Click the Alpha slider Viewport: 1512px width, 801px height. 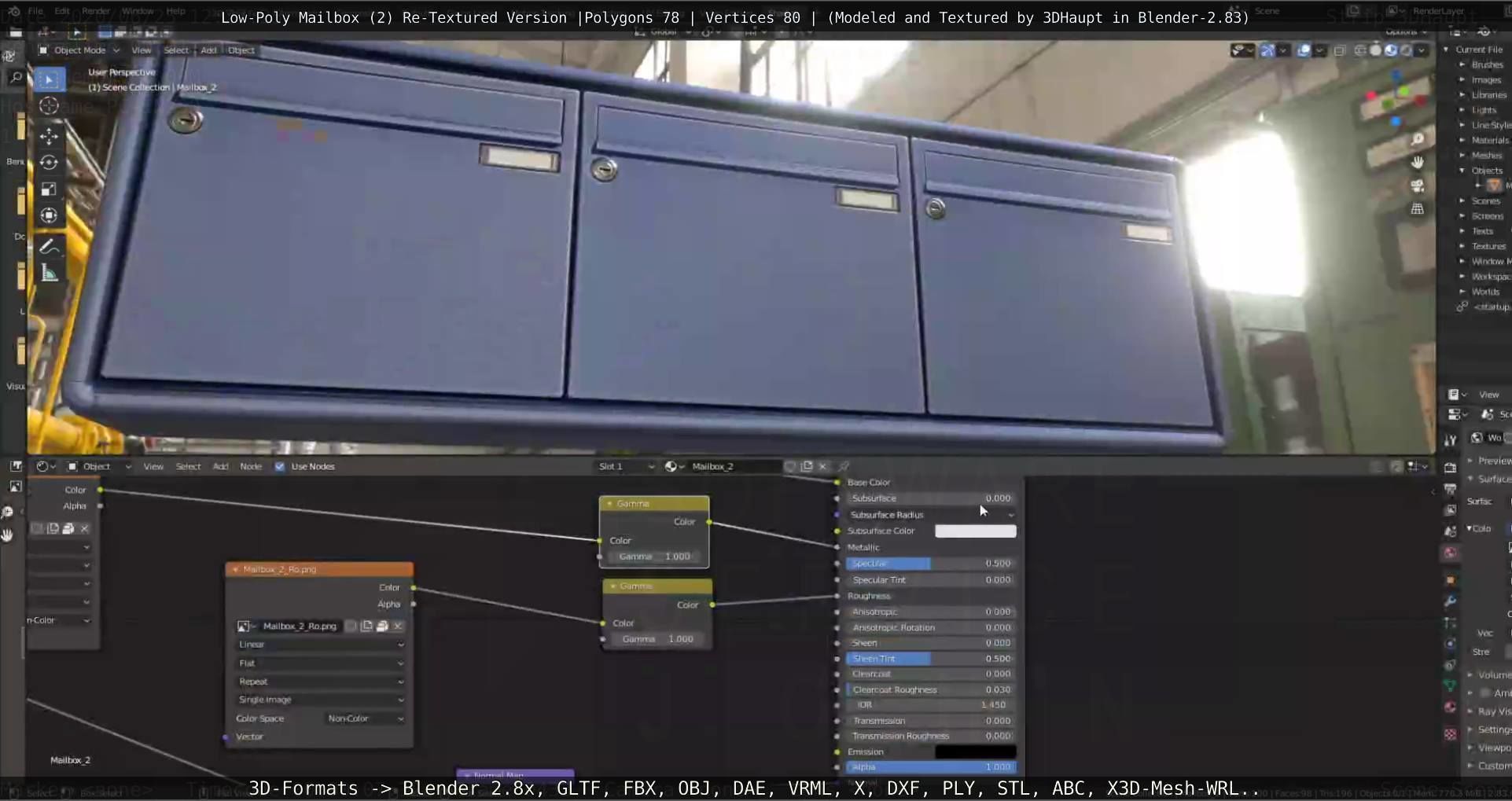932,767
